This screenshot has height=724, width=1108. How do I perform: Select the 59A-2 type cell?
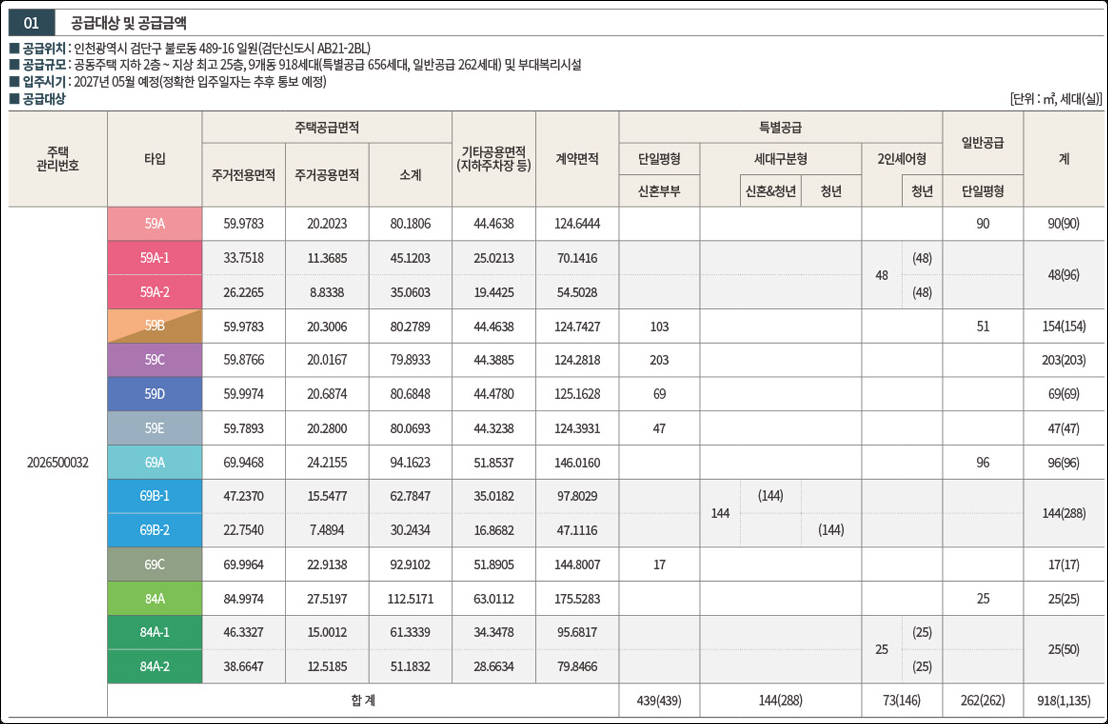coord(155,292)
